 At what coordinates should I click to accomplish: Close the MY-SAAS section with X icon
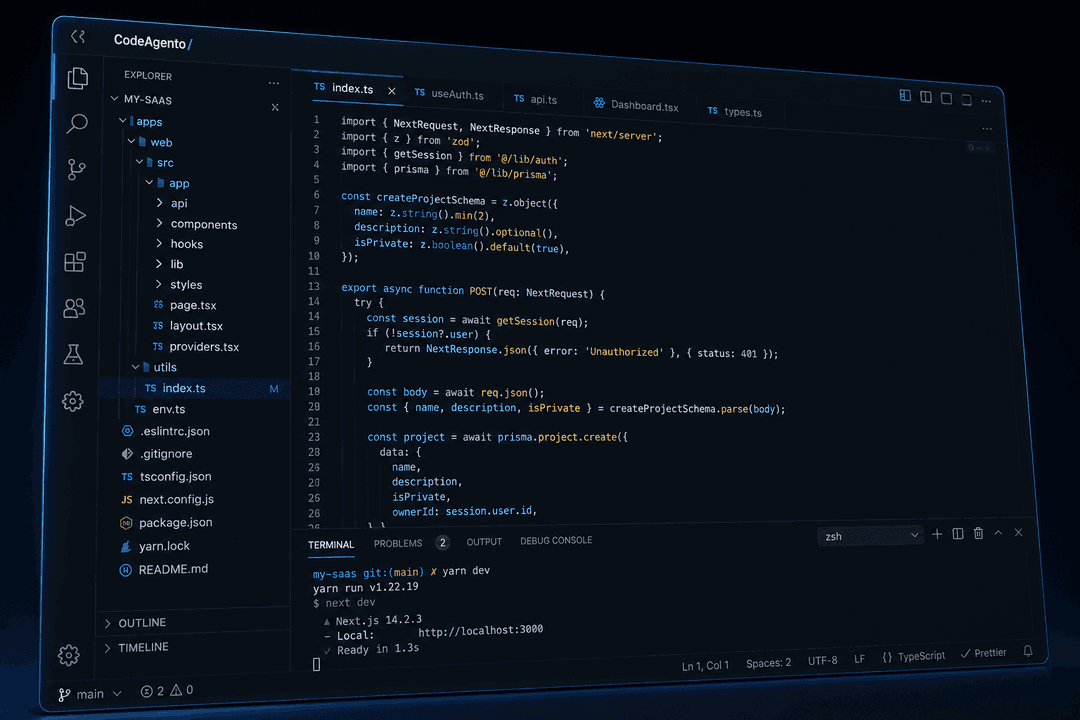click(x=275, y=107)
